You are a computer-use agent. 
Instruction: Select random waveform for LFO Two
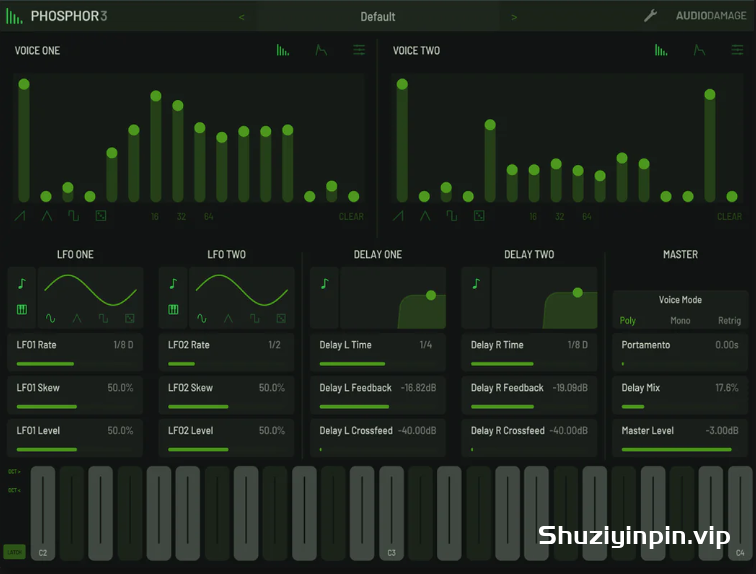point(281,319)
